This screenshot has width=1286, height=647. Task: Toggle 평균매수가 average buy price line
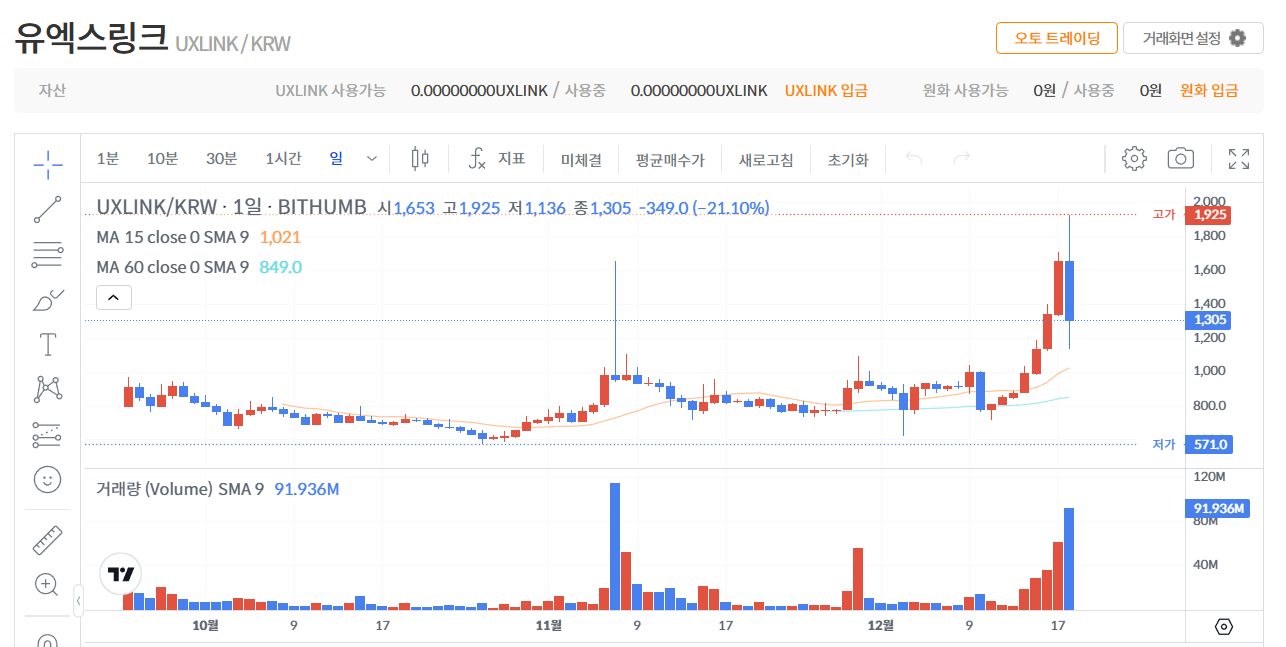[x=670, y=159]
